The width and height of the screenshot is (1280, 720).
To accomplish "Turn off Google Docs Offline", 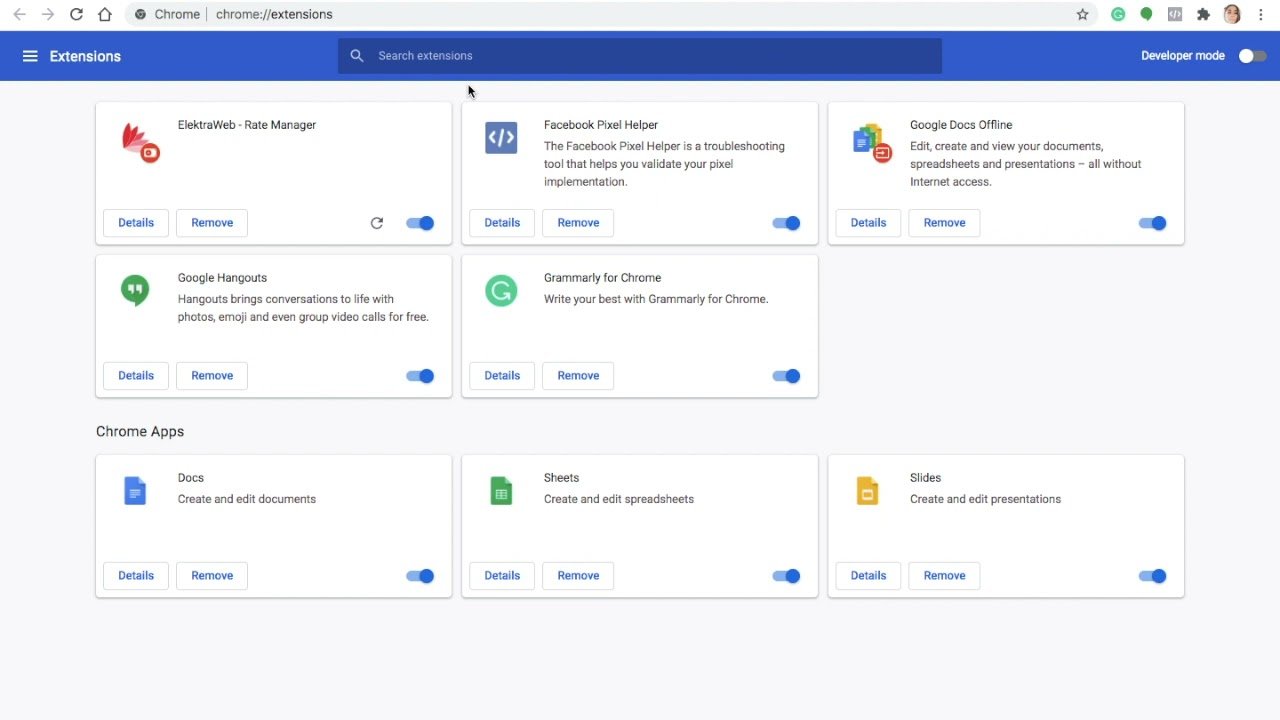I will coord(1152,223).
